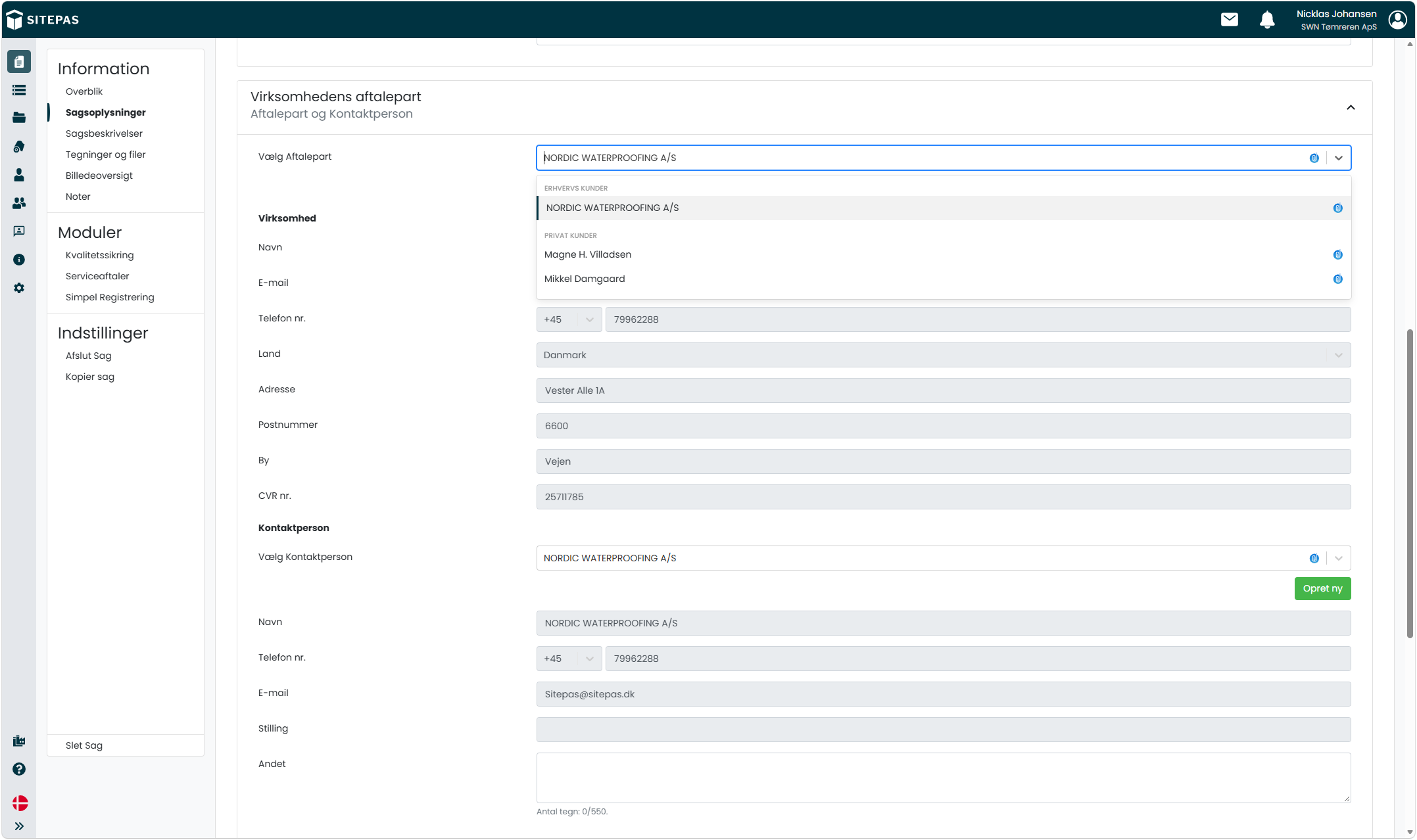
Task: Open Kopier sag setting
Action: (90, 377)
